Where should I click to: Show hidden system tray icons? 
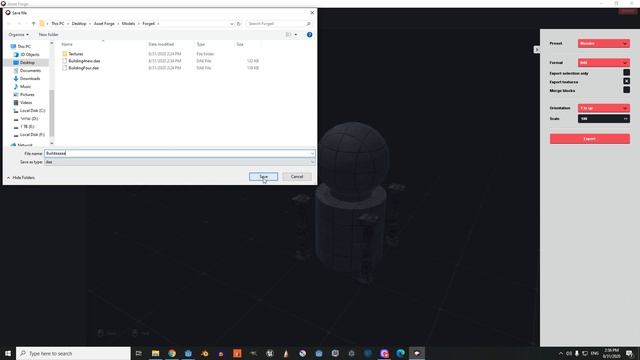(x=561, y=353)
